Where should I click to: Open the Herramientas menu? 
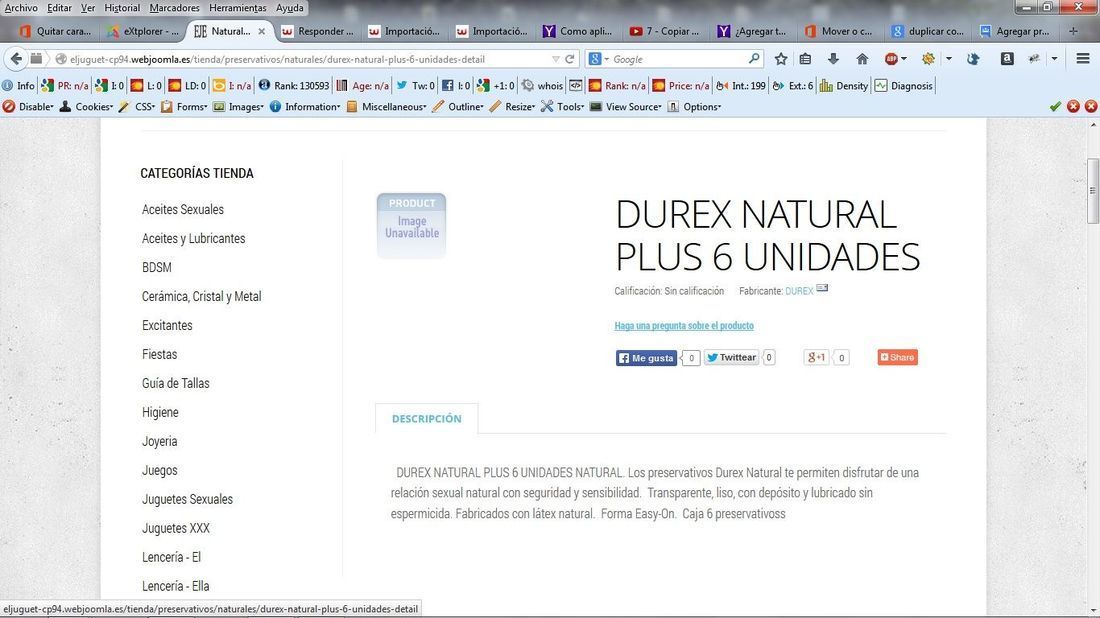coord(238,8)
